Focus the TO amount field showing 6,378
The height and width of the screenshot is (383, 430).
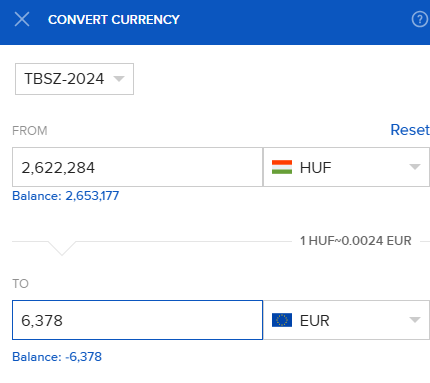pyautogui.click(x=137, y=320)
